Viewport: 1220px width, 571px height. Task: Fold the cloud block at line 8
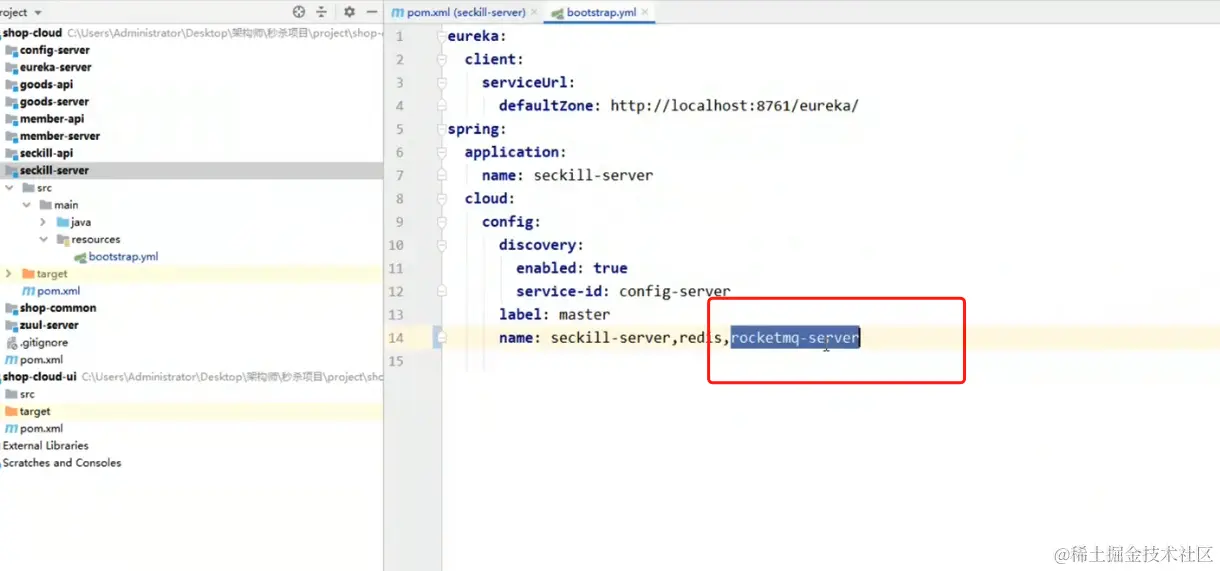coord(440,198)
